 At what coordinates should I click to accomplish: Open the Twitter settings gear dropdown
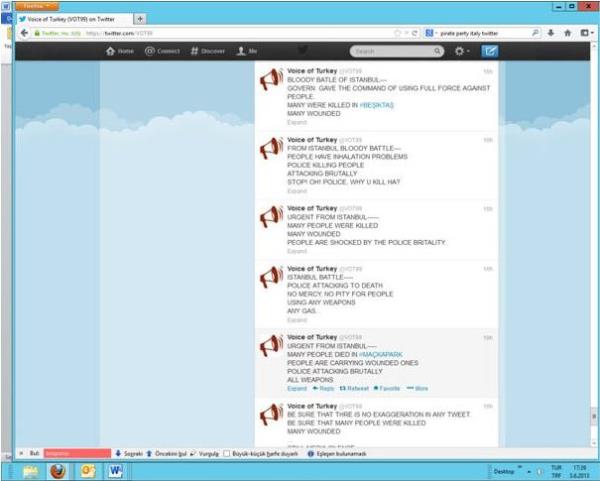point(462,51)
